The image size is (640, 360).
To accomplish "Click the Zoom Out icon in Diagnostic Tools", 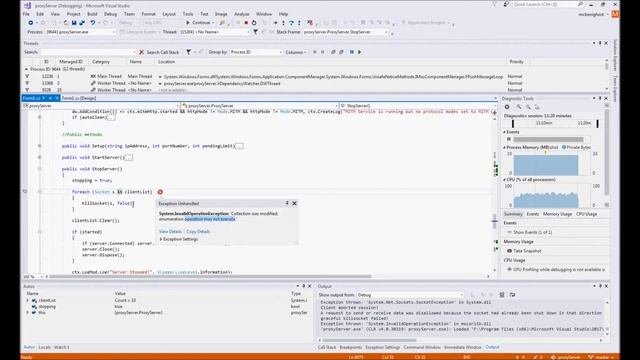I will coord(528,107).
